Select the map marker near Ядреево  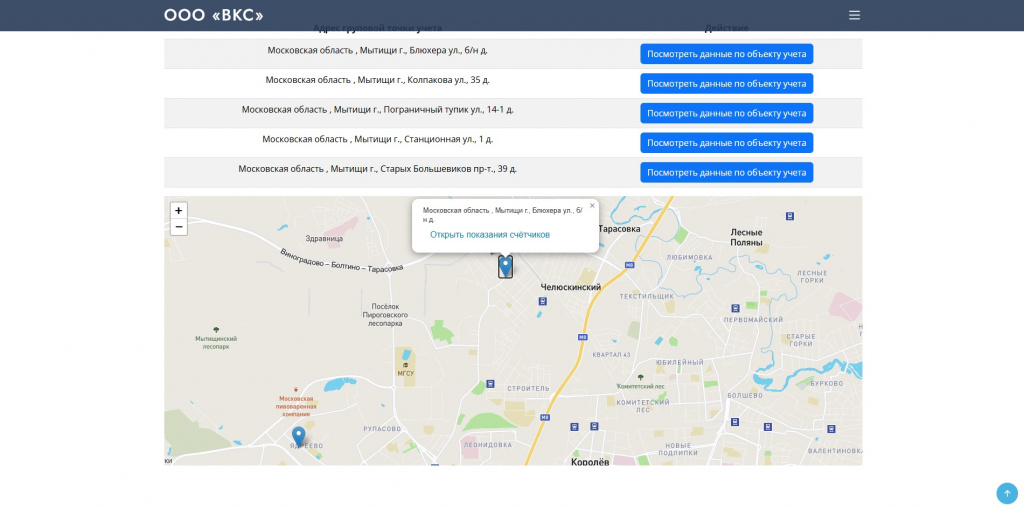[298, 436]
